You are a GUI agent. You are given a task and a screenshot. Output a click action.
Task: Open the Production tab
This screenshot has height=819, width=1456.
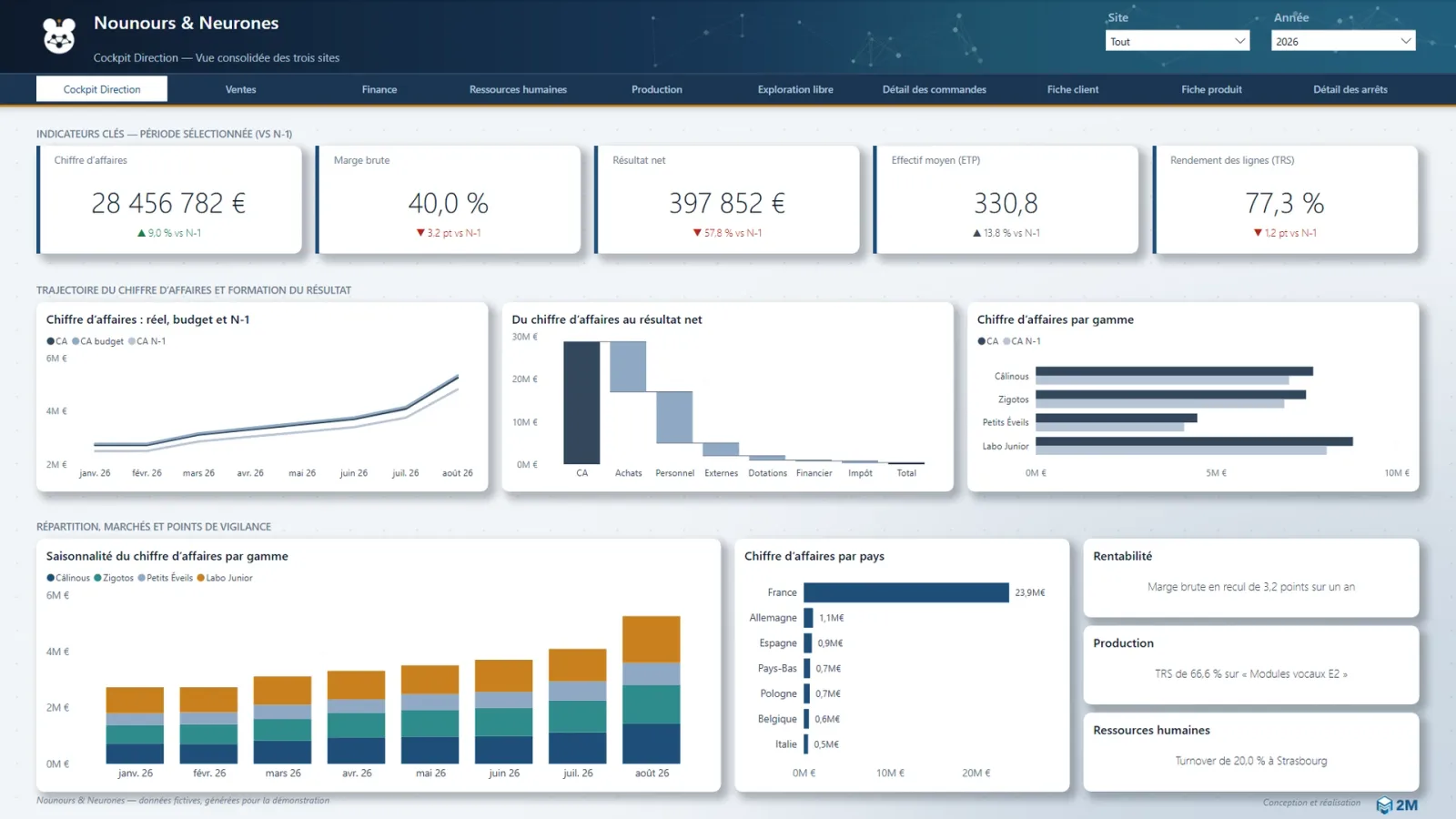pos(657,89)
